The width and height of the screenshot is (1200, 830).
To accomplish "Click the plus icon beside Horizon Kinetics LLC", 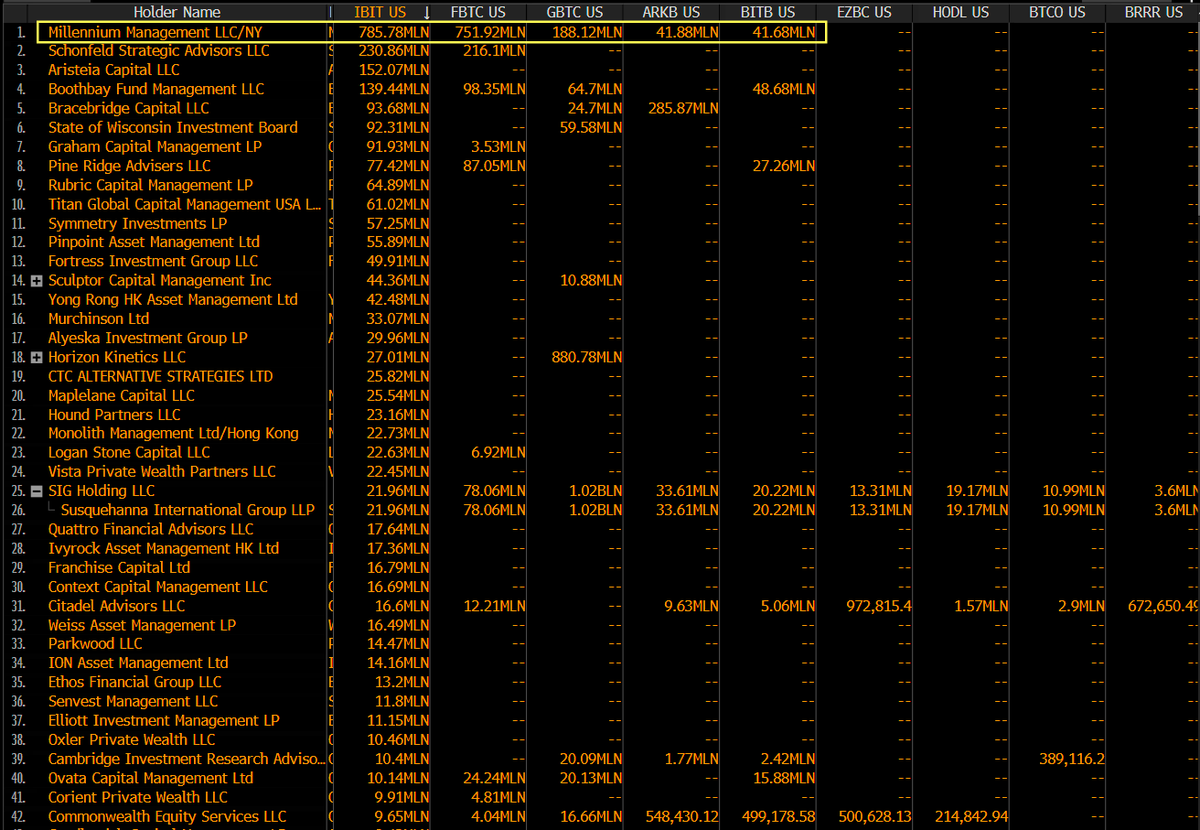I will (x=34, y=357).
